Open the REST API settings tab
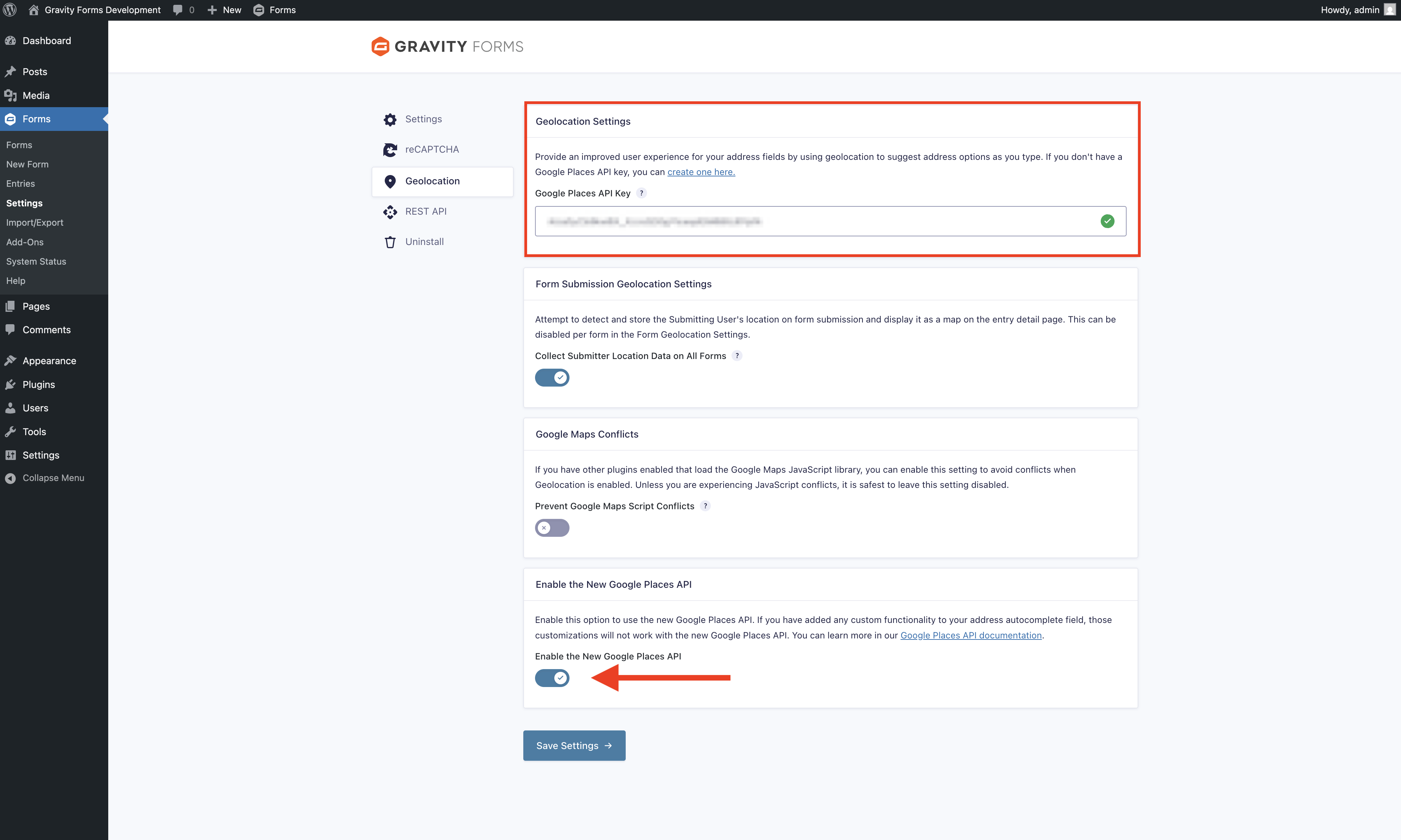The image size is (1401, 840). coord(425,211)
